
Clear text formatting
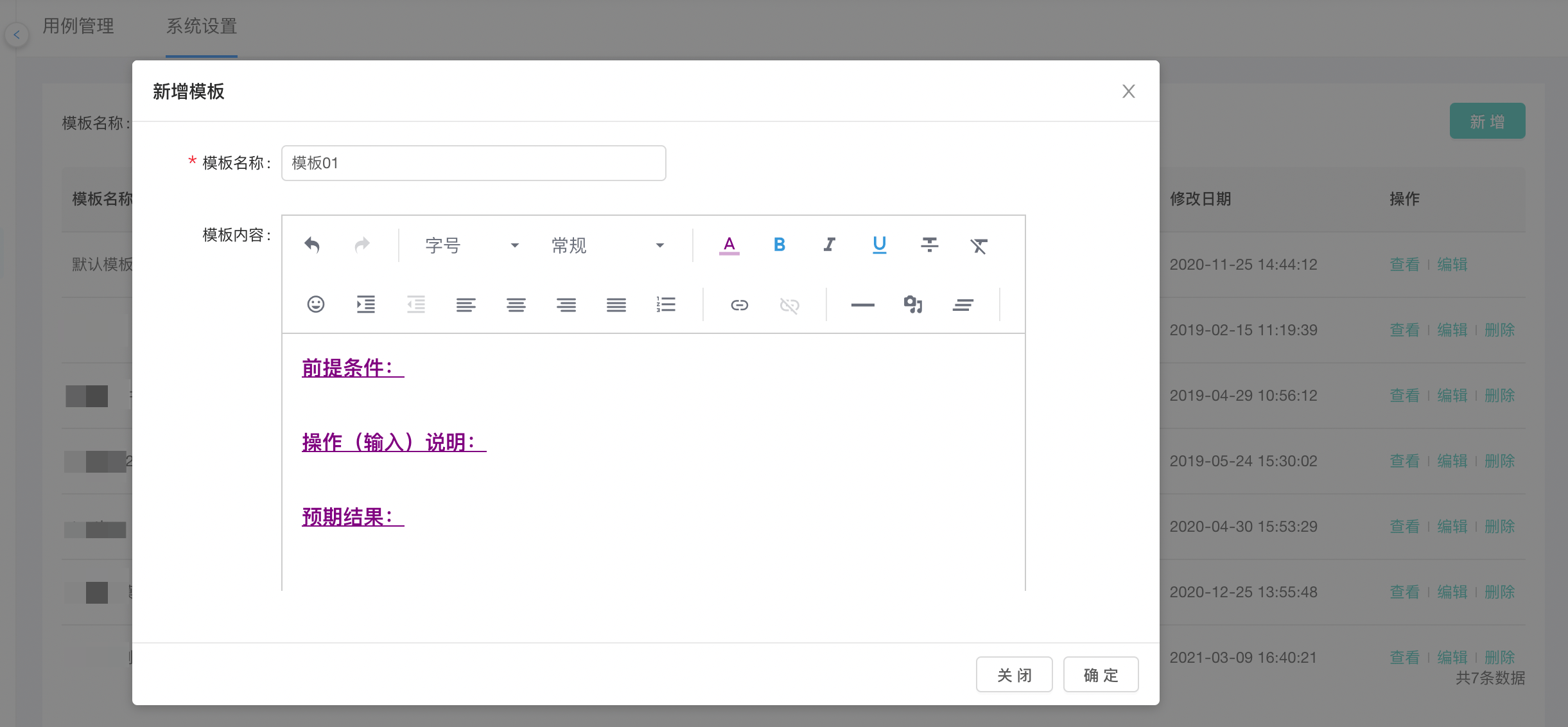(979, 245)
